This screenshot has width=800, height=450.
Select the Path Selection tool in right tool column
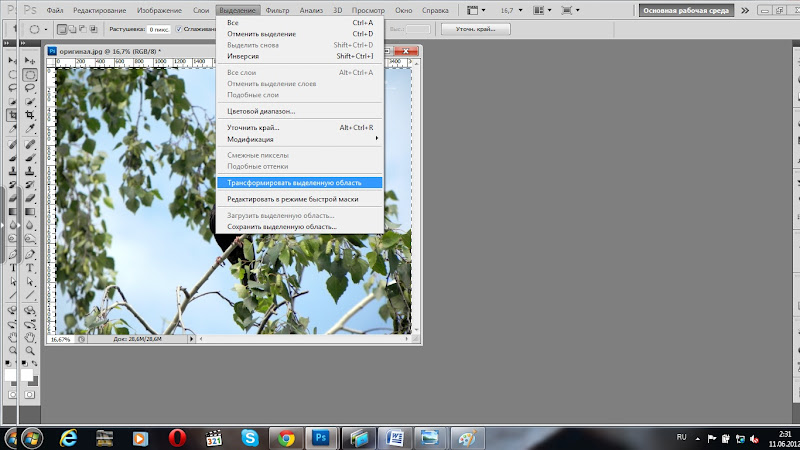[30, 281]
